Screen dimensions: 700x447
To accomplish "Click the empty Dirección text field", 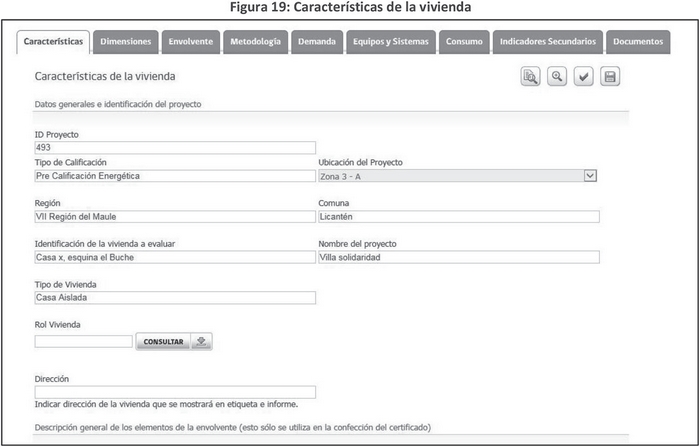I will click(175, 392).
